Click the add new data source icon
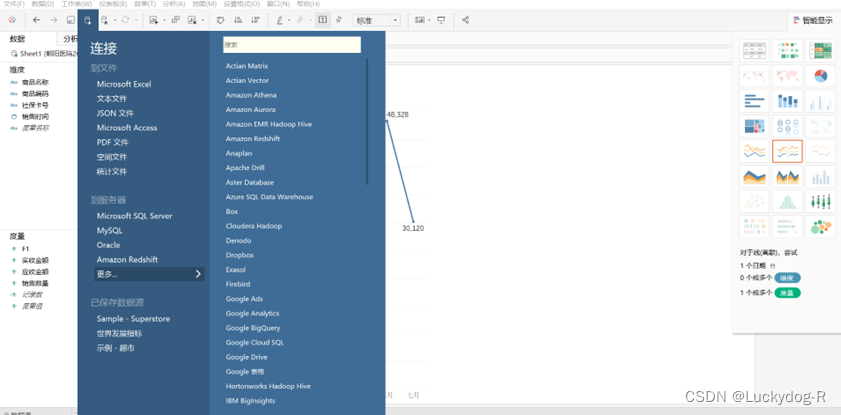 click(x=88, y=20)
